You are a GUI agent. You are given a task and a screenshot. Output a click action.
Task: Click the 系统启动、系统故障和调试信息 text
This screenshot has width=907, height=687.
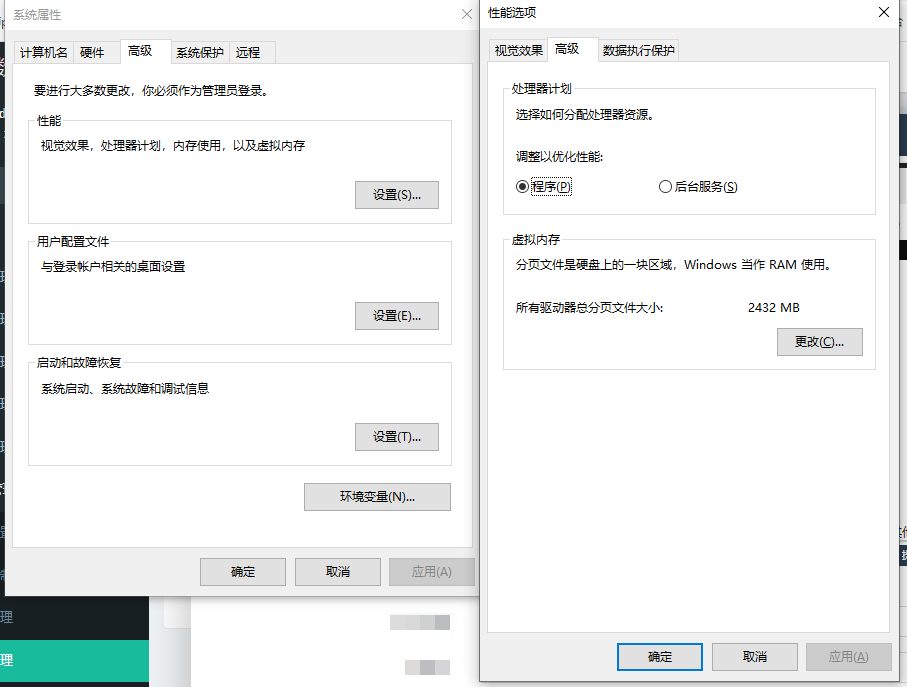pos(125,389)
